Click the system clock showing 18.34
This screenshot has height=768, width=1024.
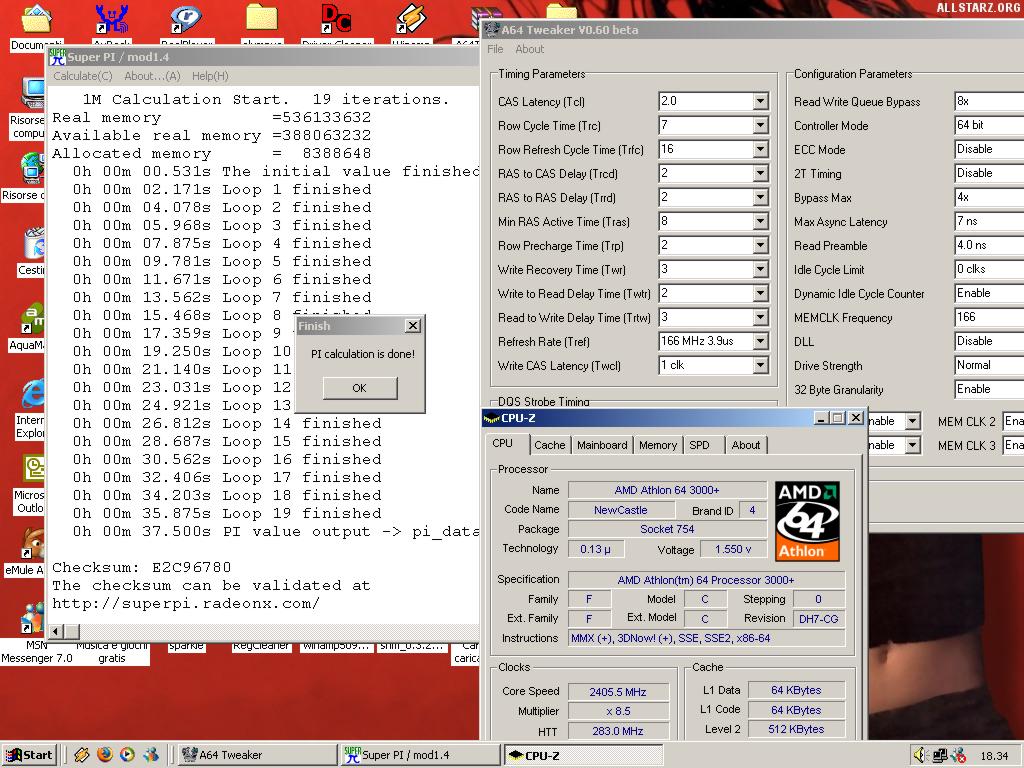pos(994,756)
